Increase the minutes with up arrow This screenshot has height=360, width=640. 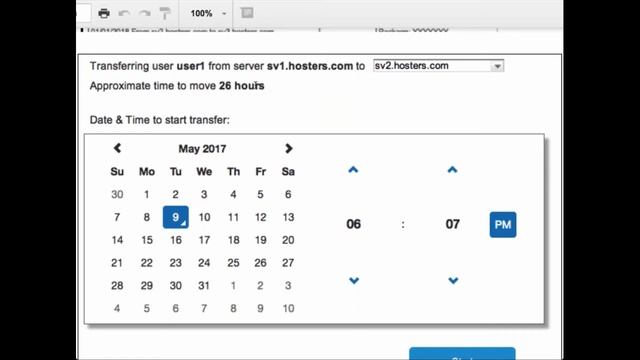(452, 170)
